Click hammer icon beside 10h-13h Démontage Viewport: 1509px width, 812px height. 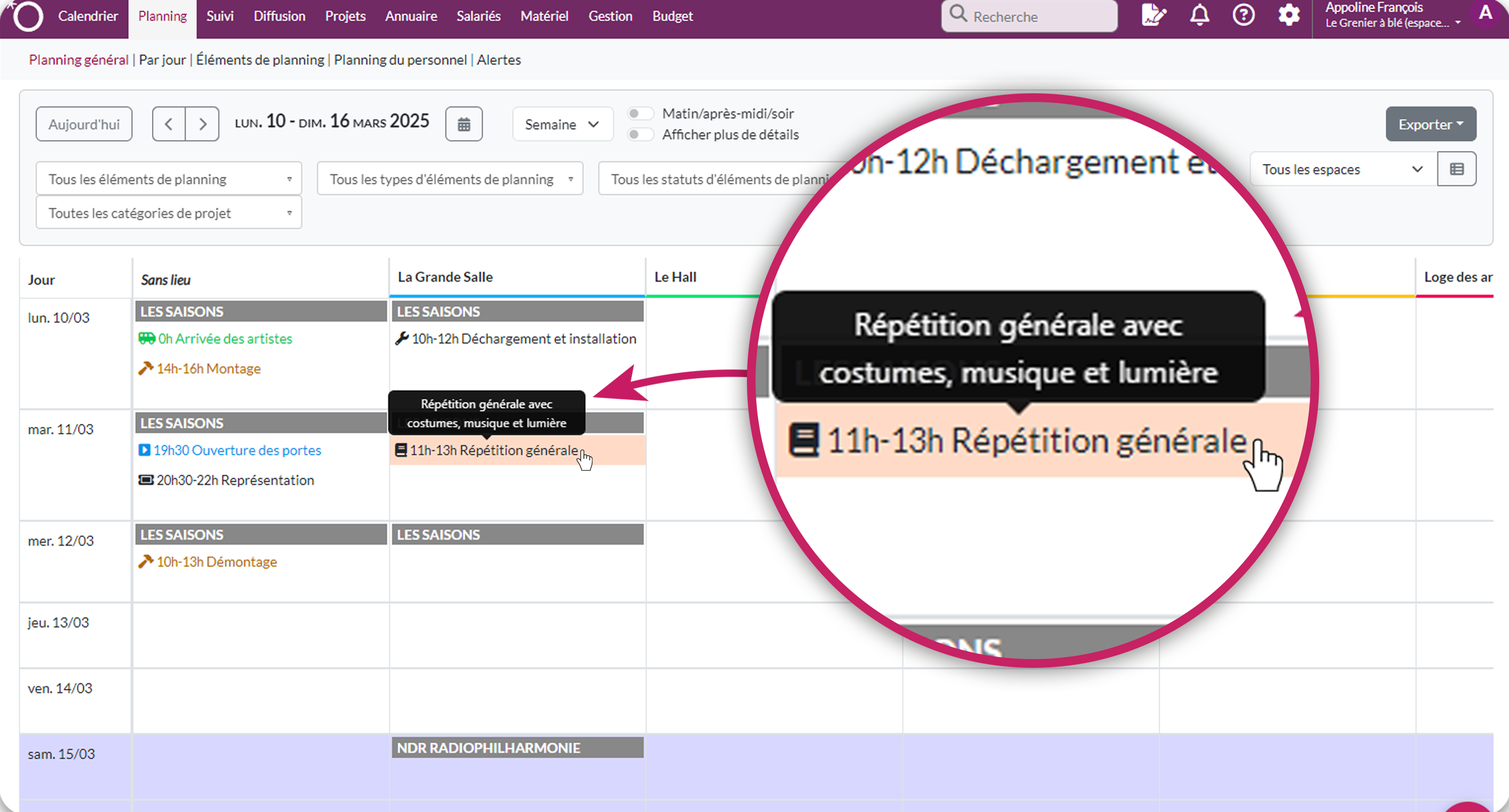pos(145,562)
